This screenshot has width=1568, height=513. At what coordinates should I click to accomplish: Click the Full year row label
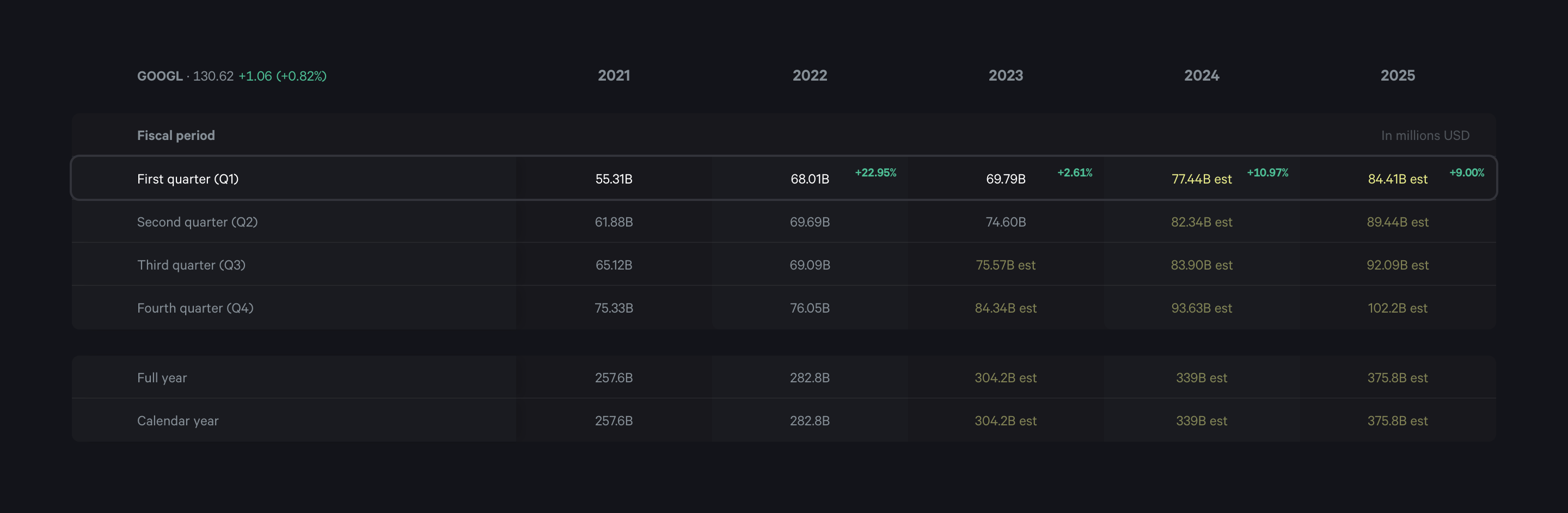[162, 378]
